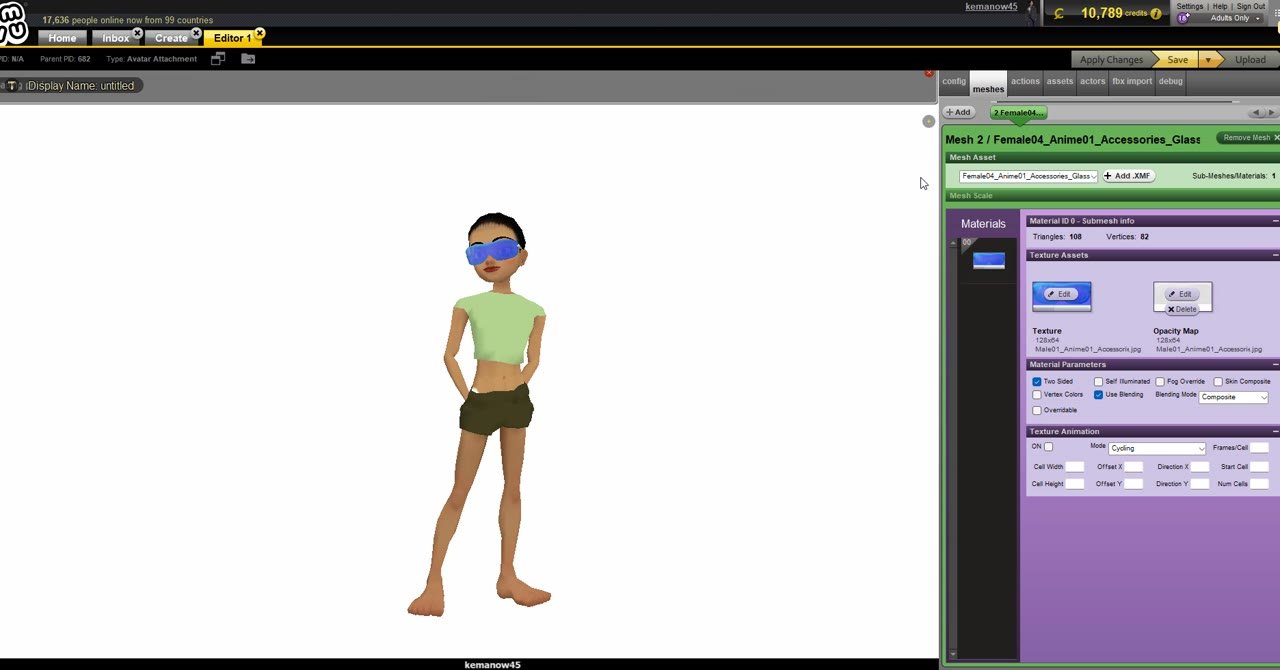Viewport: 1280px width, 670px height.
Task: Enable the Overridable checkbox
Action: pos(1037,411)
